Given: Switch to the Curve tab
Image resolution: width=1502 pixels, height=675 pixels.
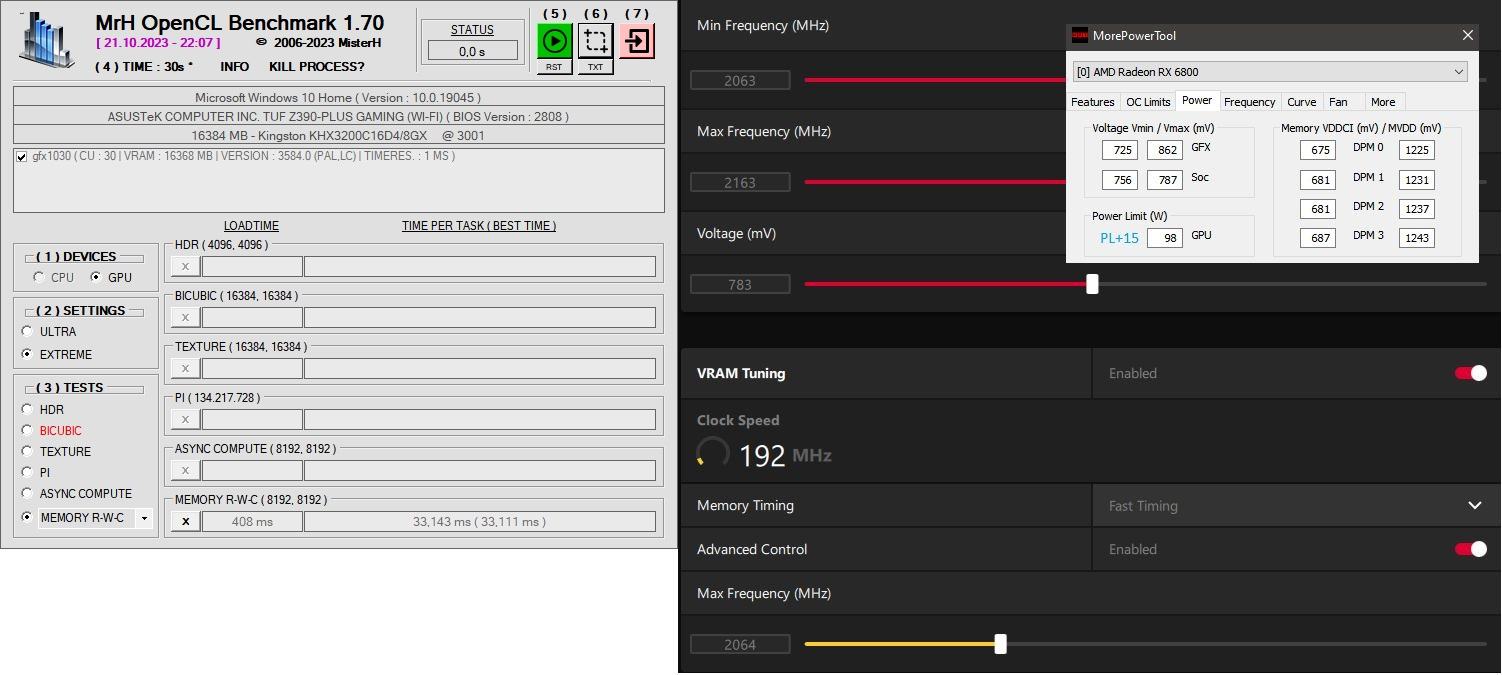Looking at the screenshot, I should [1301, 102].
